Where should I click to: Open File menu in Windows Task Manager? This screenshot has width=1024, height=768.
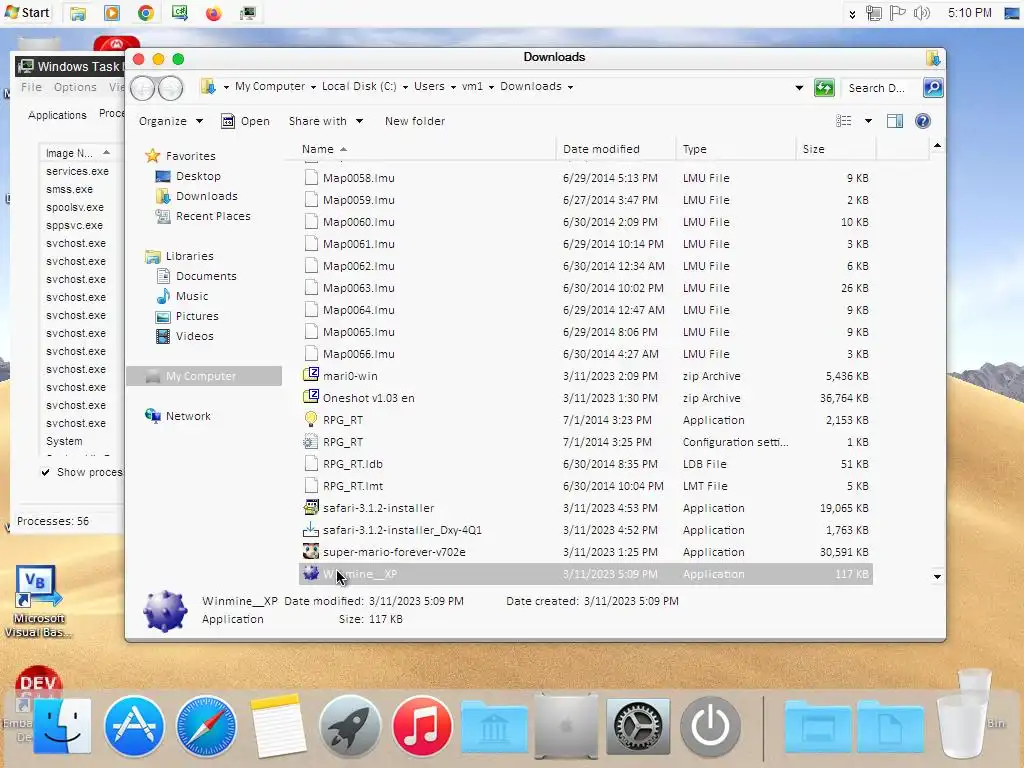click(31, 87)
